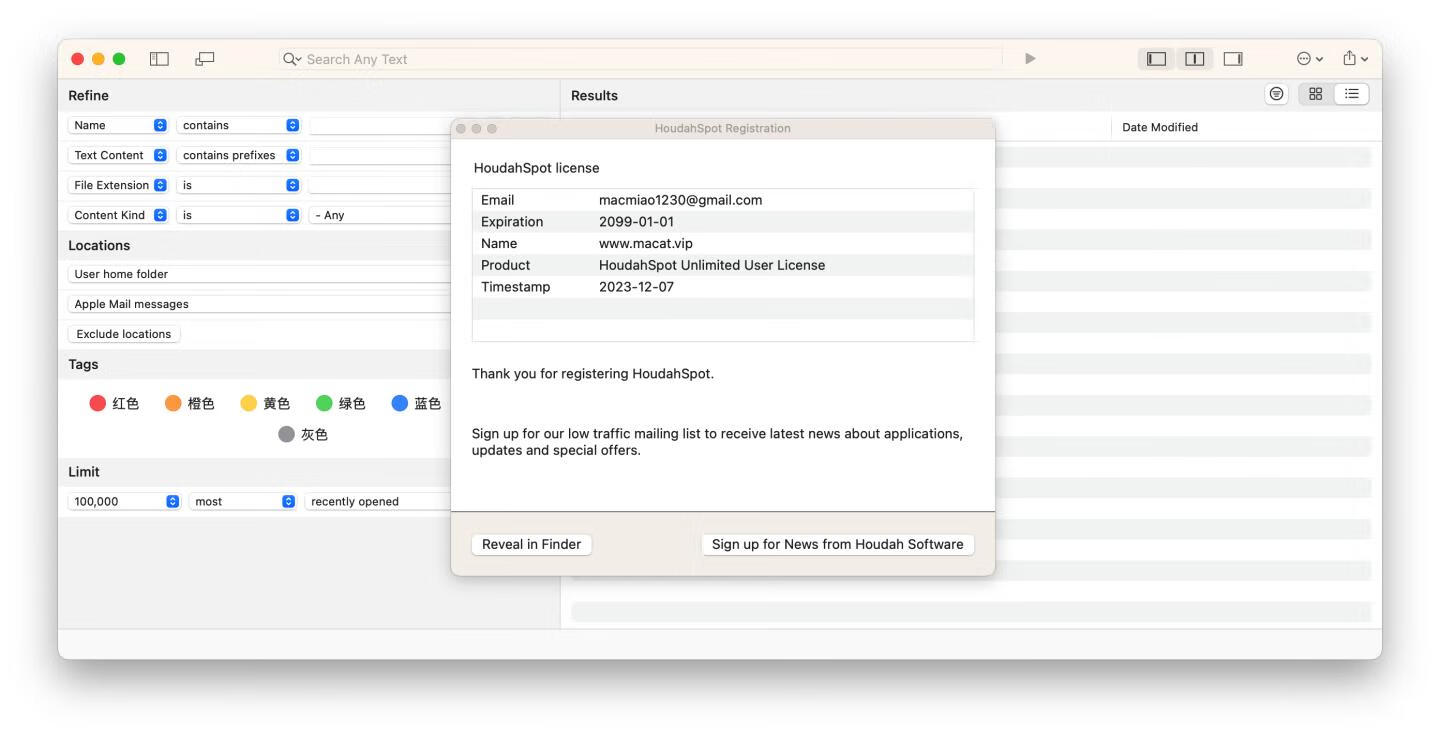The height and width of the screenshot is (736, 1440).
Task: Open the contains prefixes dropdown
Action: [238, 155]
